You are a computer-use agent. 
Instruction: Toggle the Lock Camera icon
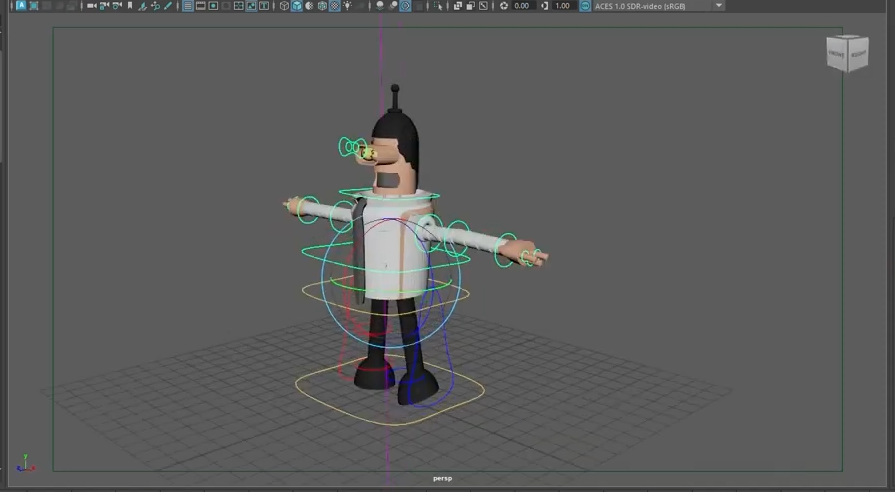(104, 6)
